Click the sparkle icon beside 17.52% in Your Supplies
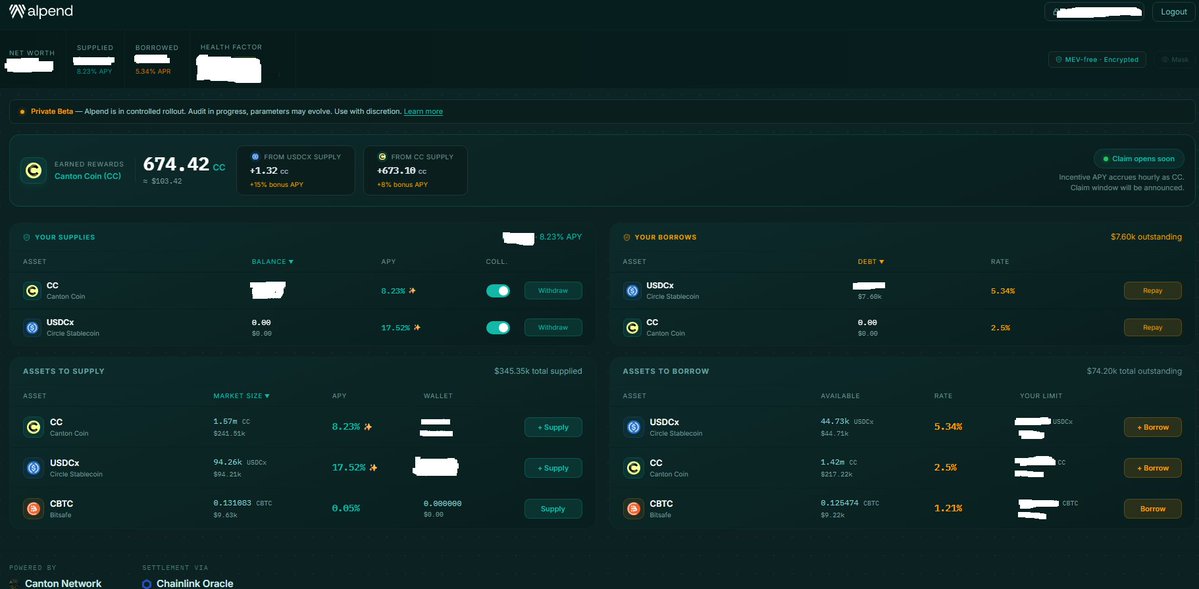The image size is (1199, 589). click(x=417, y=327)
